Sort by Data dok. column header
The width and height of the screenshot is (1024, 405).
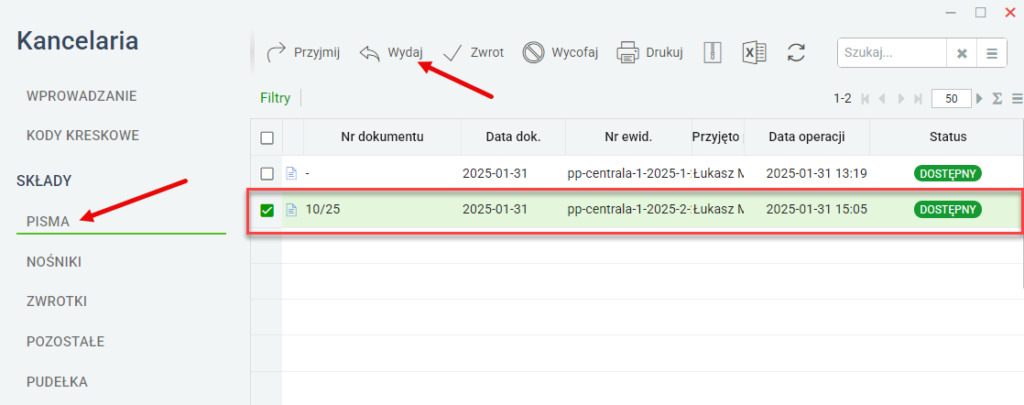(513, 137)
